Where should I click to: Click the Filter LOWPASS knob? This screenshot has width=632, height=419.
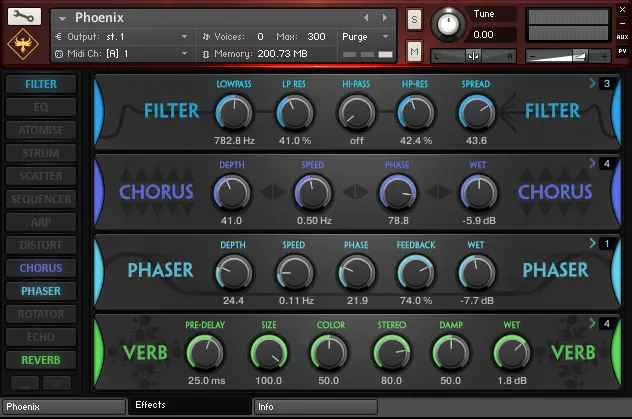click(x=234, y=113)
